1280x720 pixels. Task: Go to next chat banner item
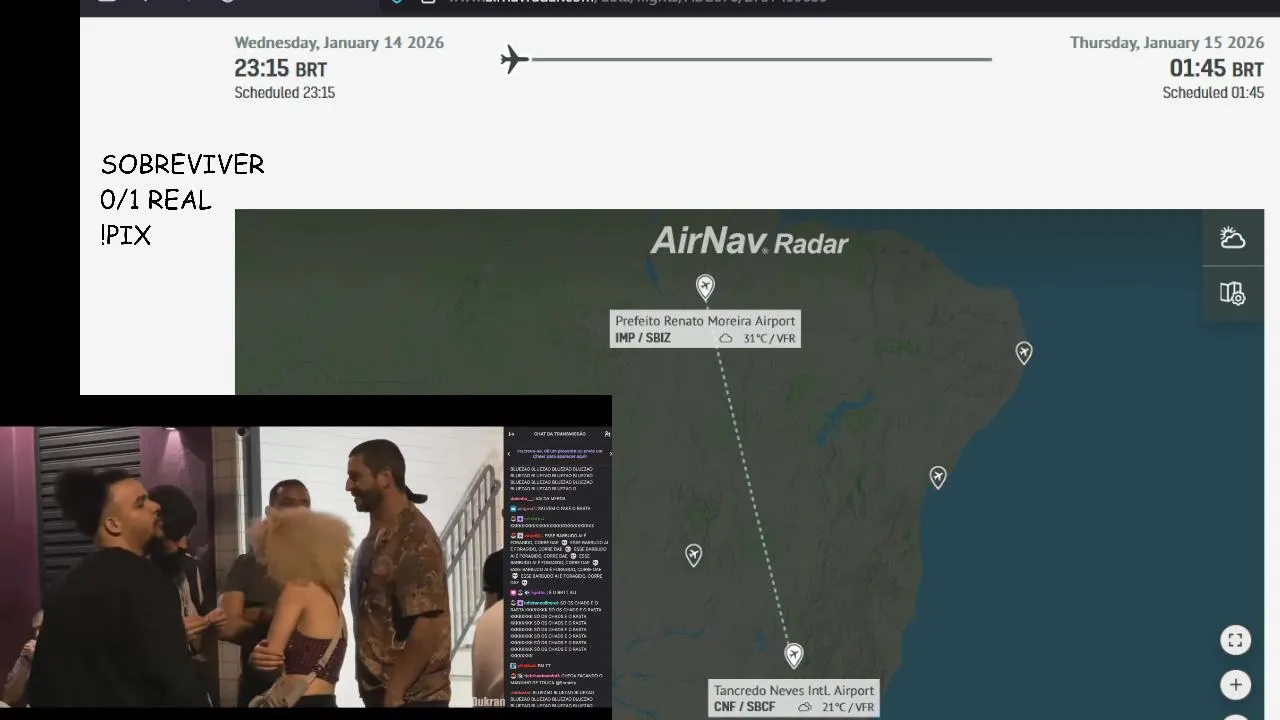(x=609, y=453)
